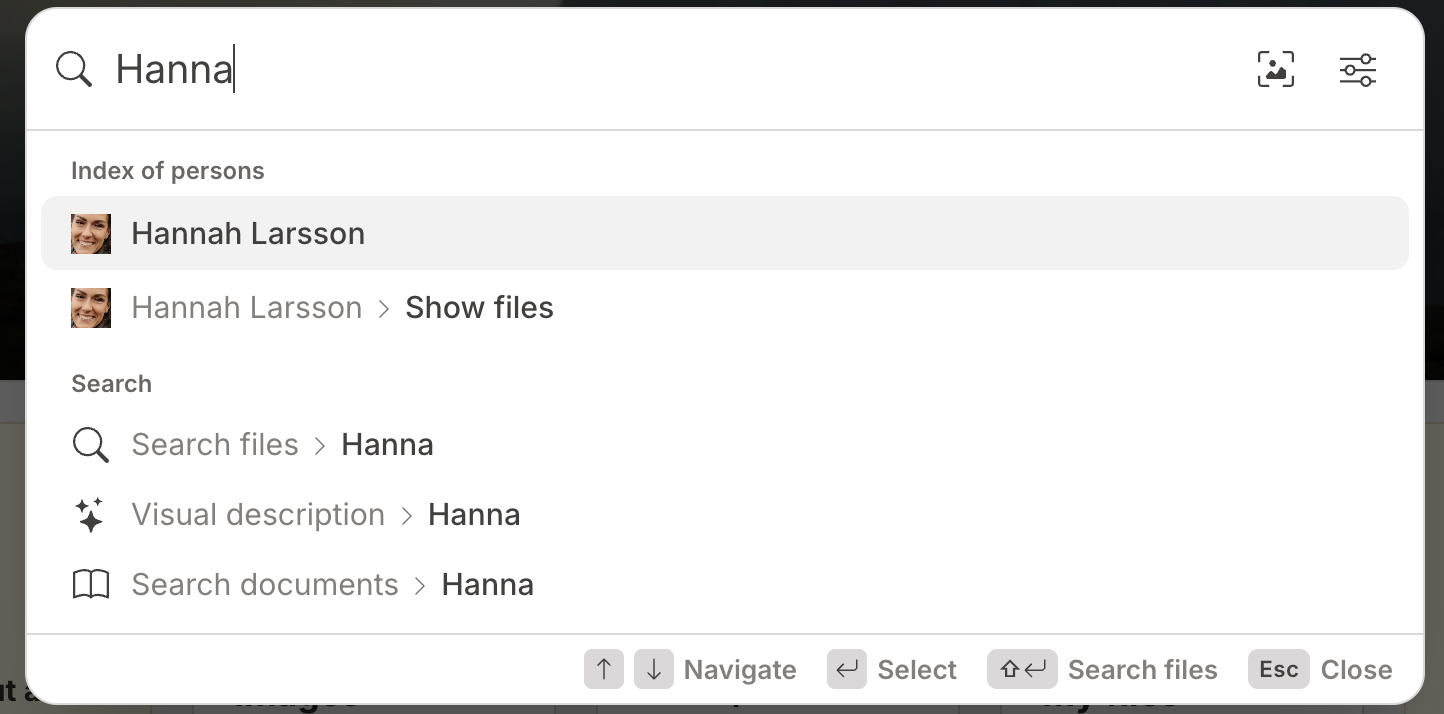
Task: Select Visual description for Hanna
Action: tap(724, 514)
